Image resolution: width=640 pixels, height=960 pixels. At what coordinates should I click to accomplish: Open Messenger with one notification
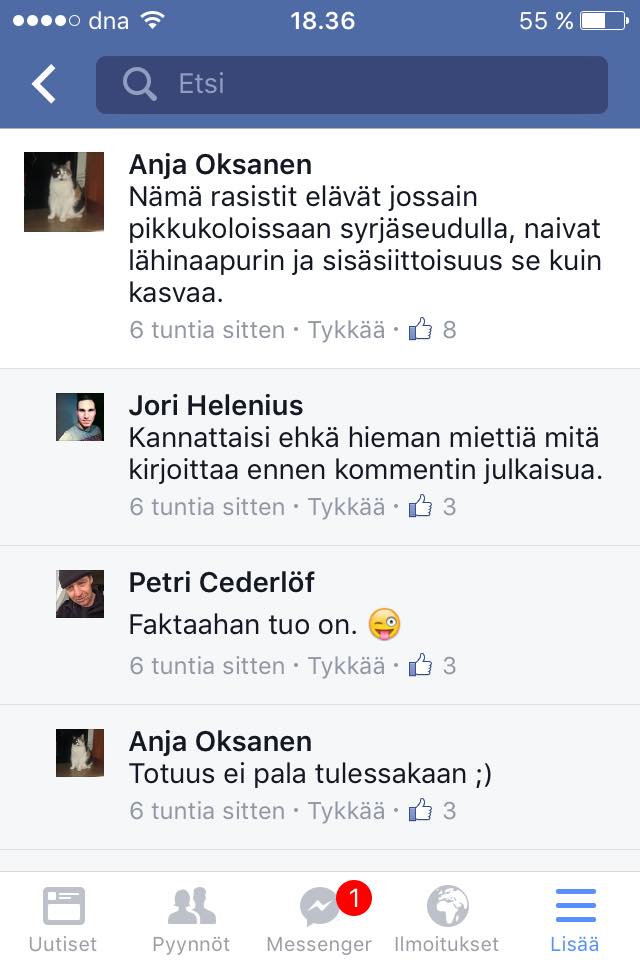tap(319, 919)
